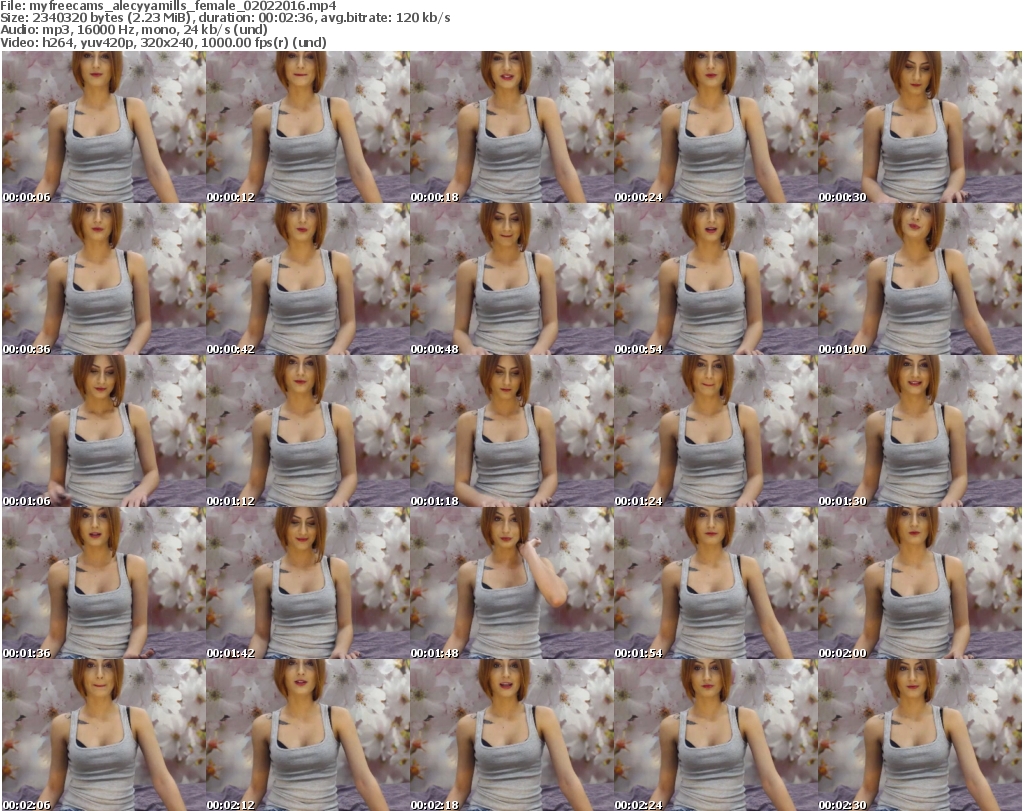Select the thumbnail frame stamped 00:00:18

point(512,127)
